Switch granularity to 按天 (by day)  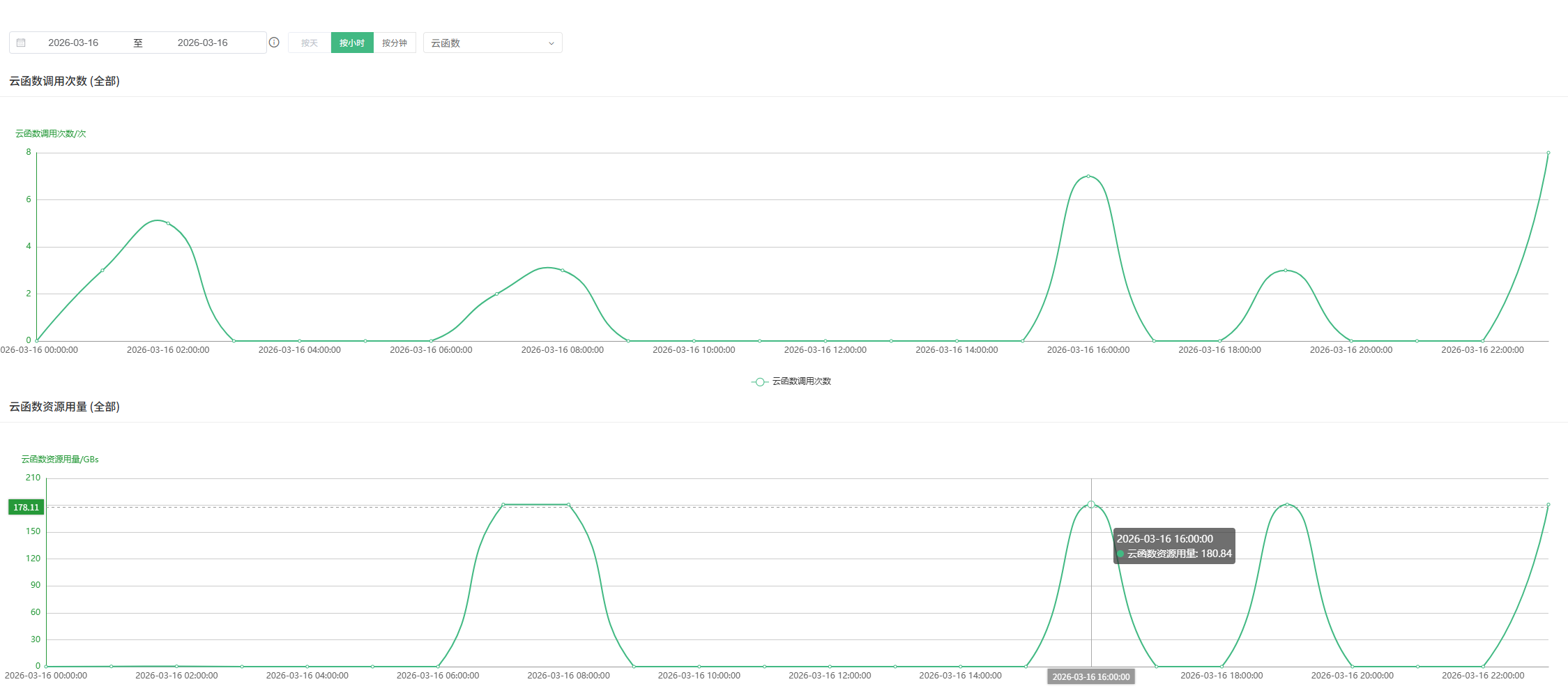310,43
